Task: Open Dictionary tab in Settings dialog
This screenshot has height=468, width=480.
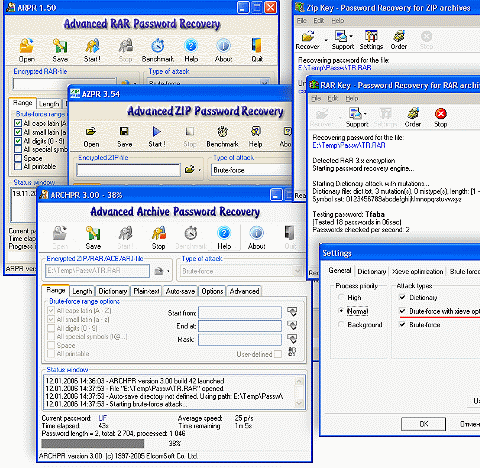Action: 372,271
